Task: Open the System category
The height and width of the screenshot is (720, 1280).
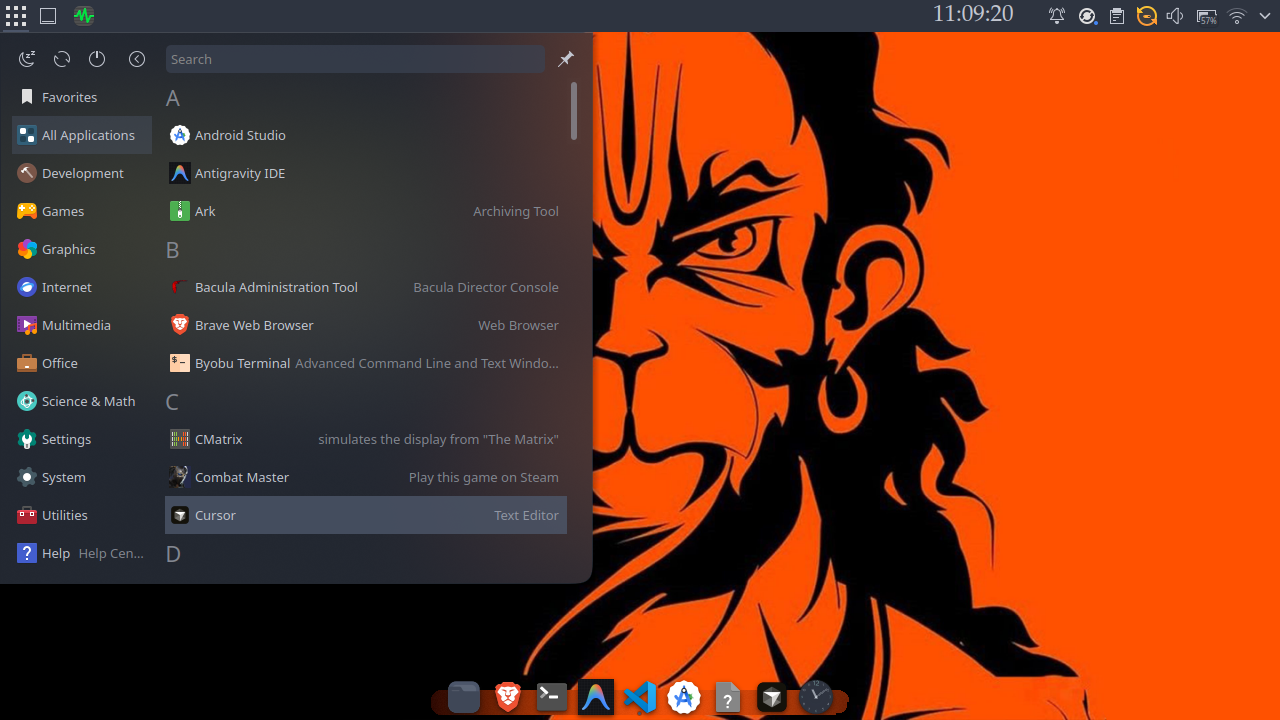Action: point(82,477)
